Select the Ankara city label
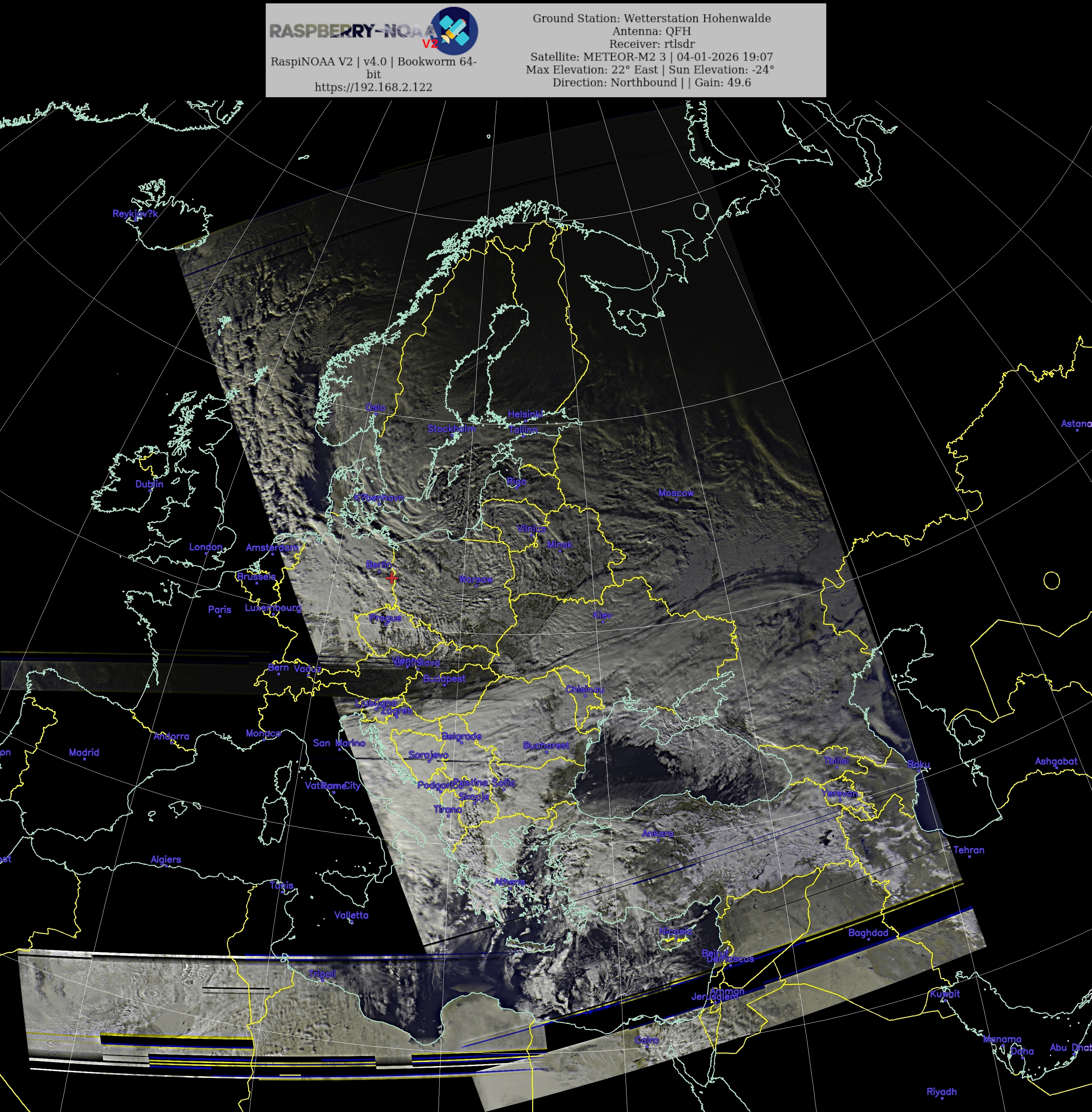This screenshot has height=1112, width=1092. coord(657,833)
